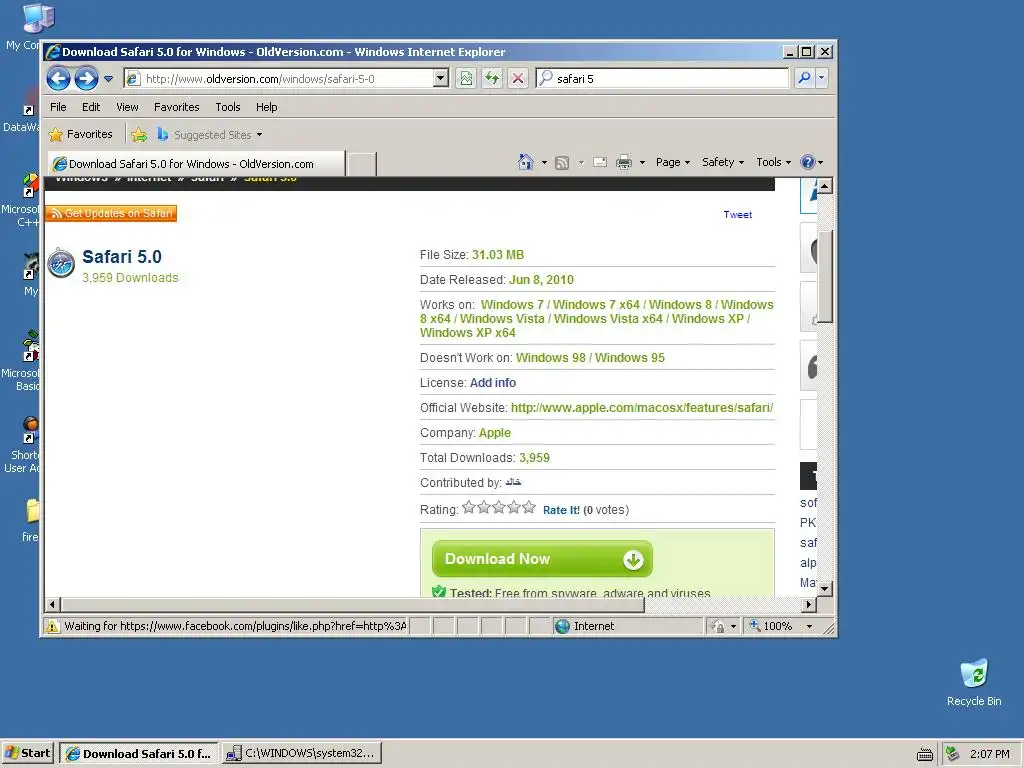Image resolution: width=1024 pixels, height=768 pixels.
Task: Open the recent pages dropdown beside Forward
Action: pyautogui.click(x=108, y=79)
